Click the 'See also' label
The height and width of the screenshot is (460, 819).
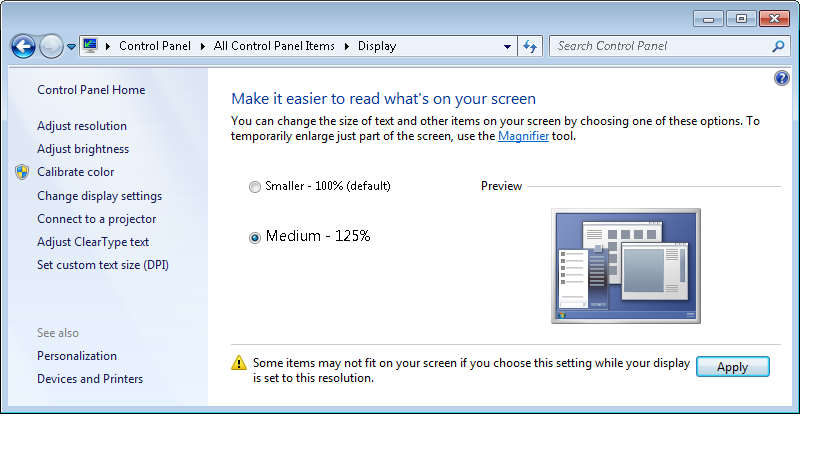[x=57, y=333]
